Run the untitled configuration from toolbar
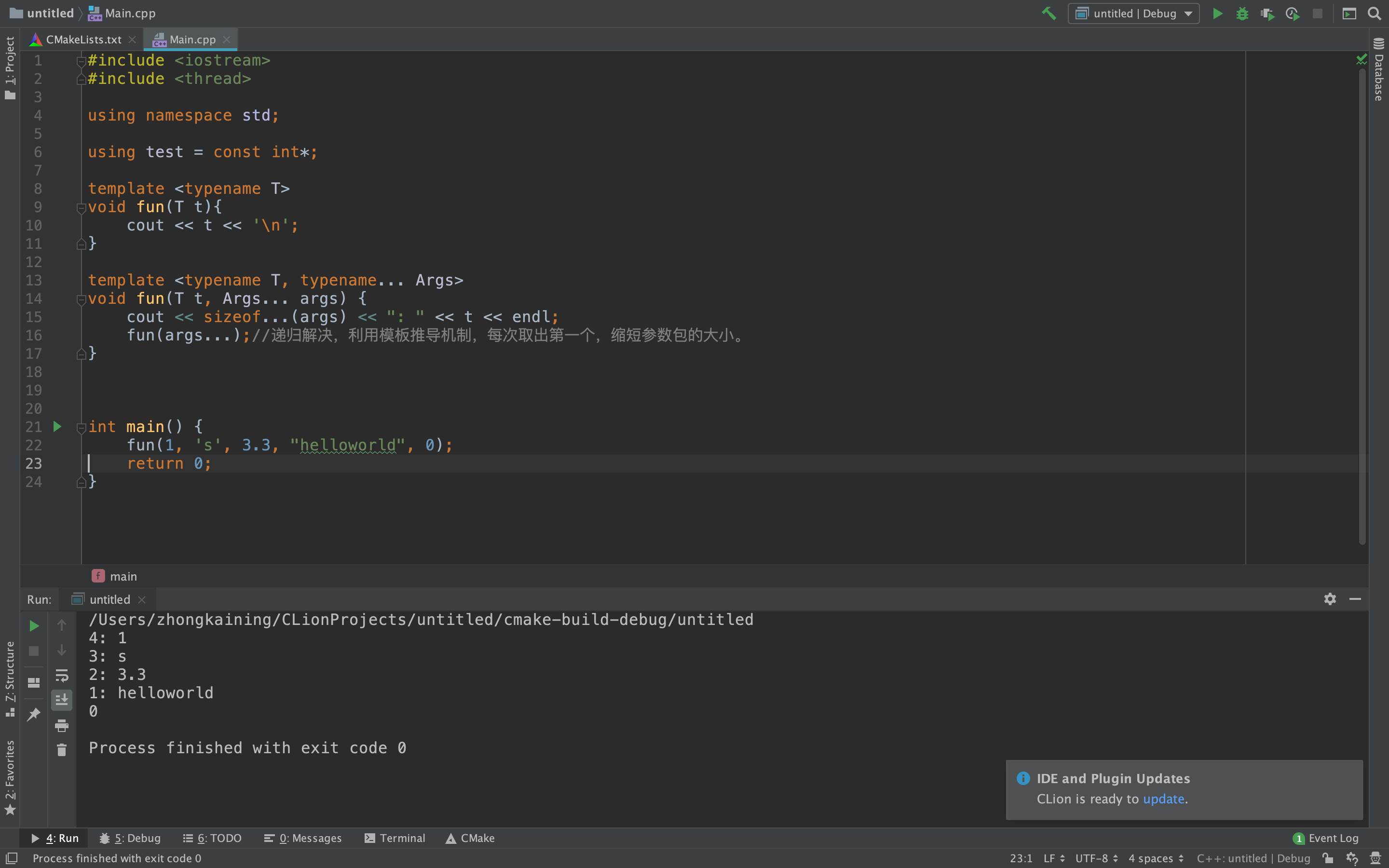1389x868 pixels. pyautogui.click(x=1217, y=13)
